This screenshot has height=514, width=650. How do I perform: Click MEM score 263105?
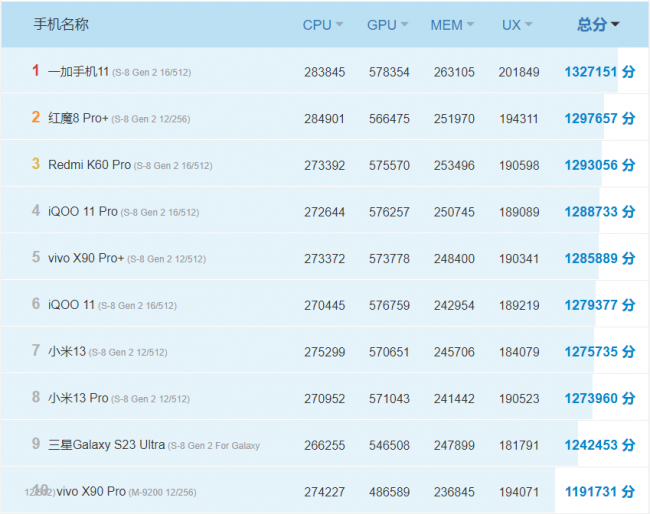point(454,72)
